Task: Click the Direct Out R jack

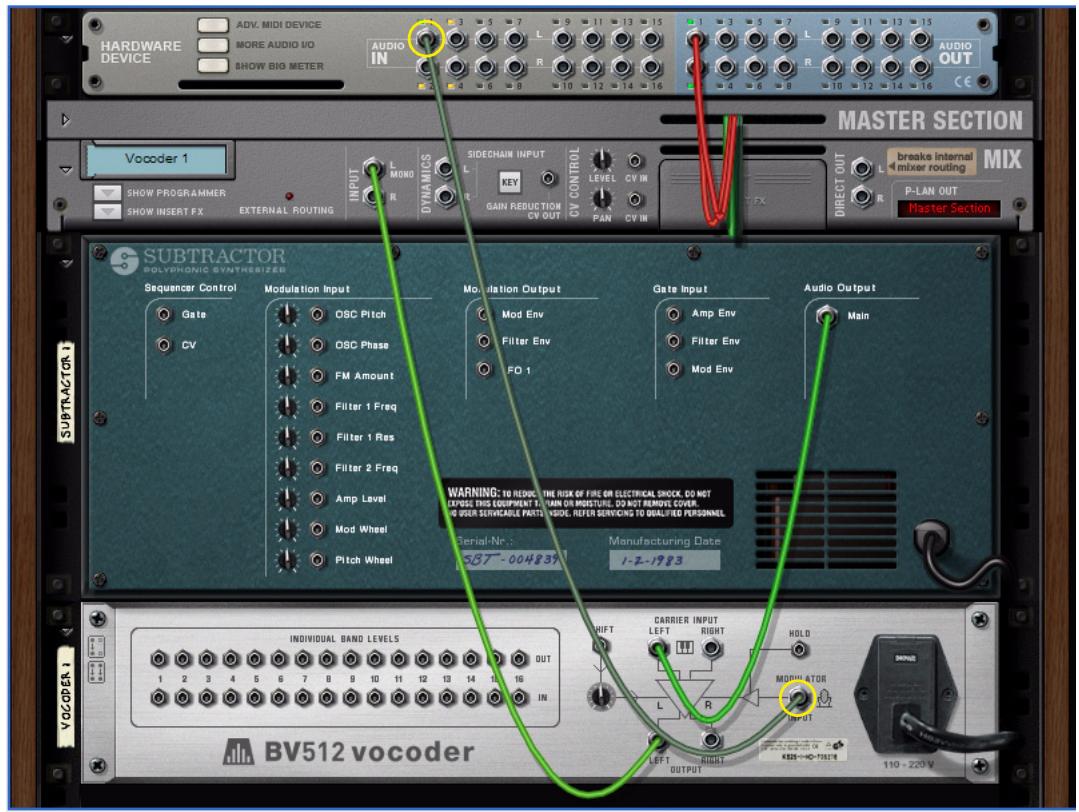Action: point(862,197)
